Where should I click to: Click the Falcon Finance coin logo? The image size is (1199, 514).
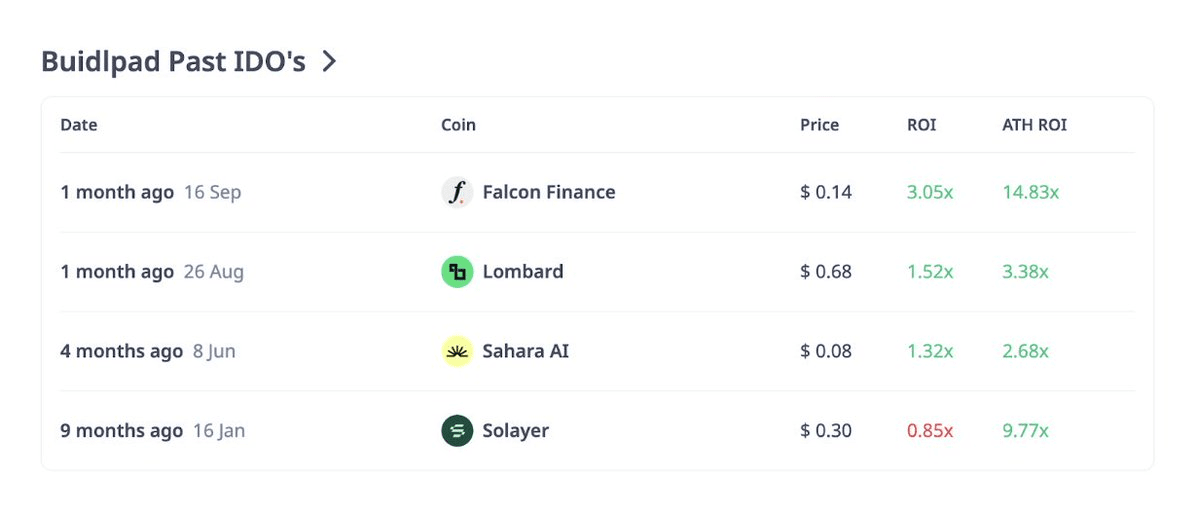pyautogui.click(x=457, y=192)
